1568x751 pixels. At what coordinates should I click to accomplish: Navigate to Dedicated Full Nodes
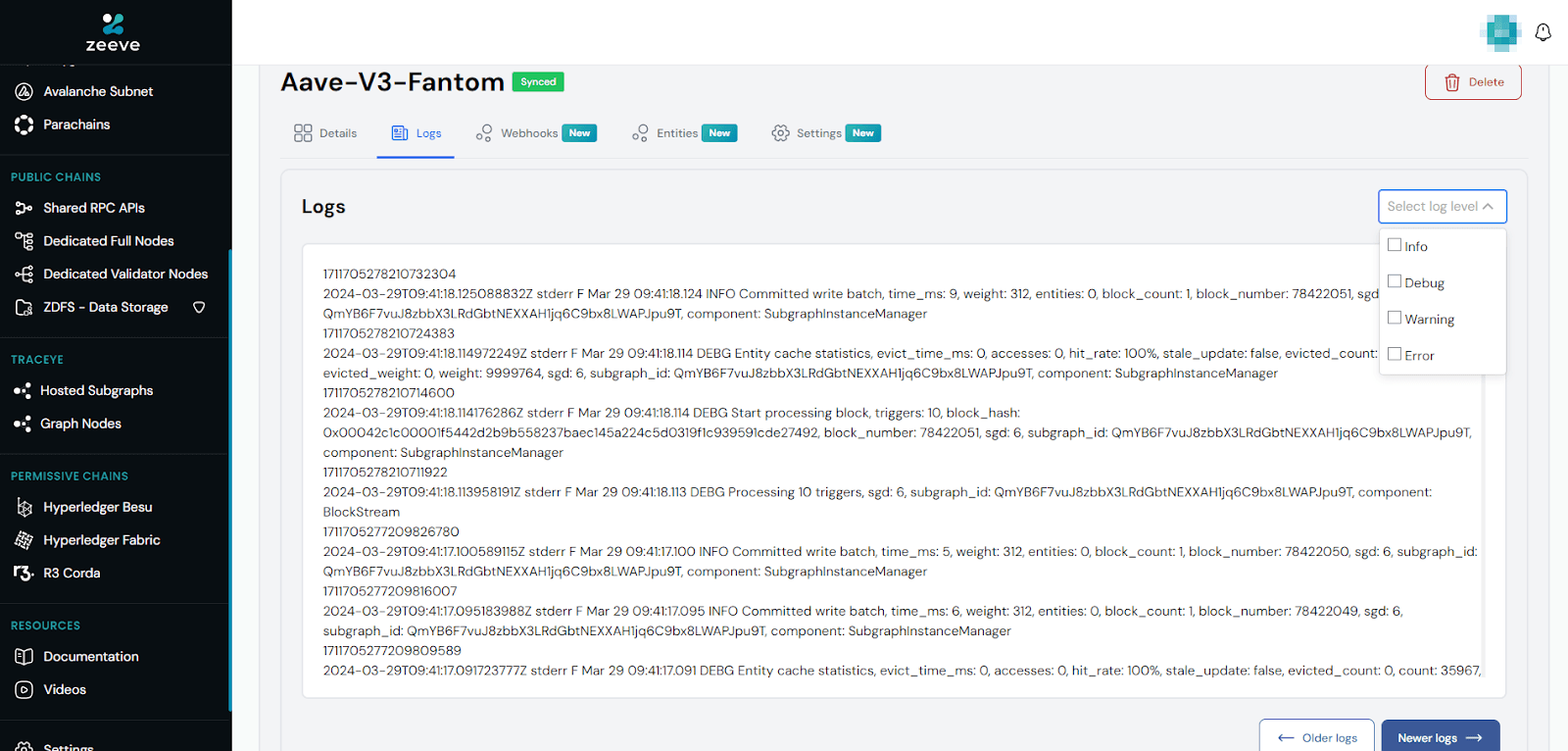click(109, 241)
